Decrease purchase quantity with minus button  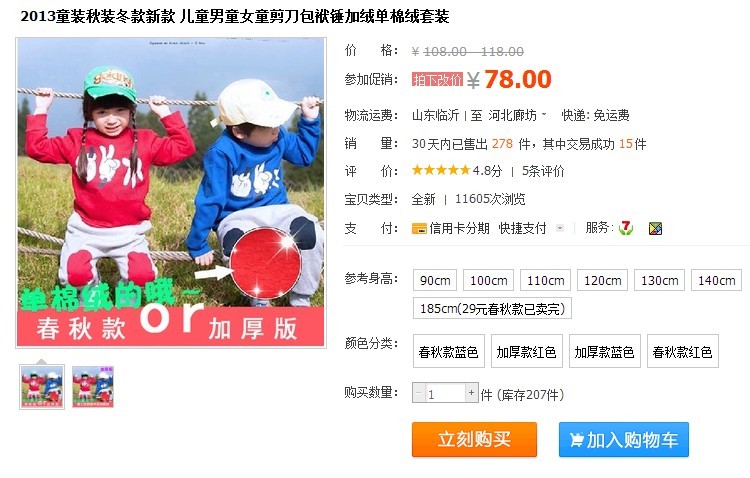click(x=419, y=393)
